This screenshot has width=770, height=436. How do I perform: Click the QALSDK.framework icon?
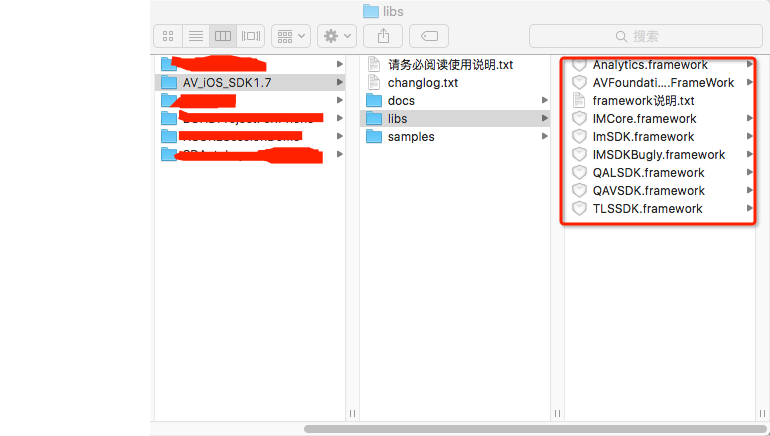(579, 172)
